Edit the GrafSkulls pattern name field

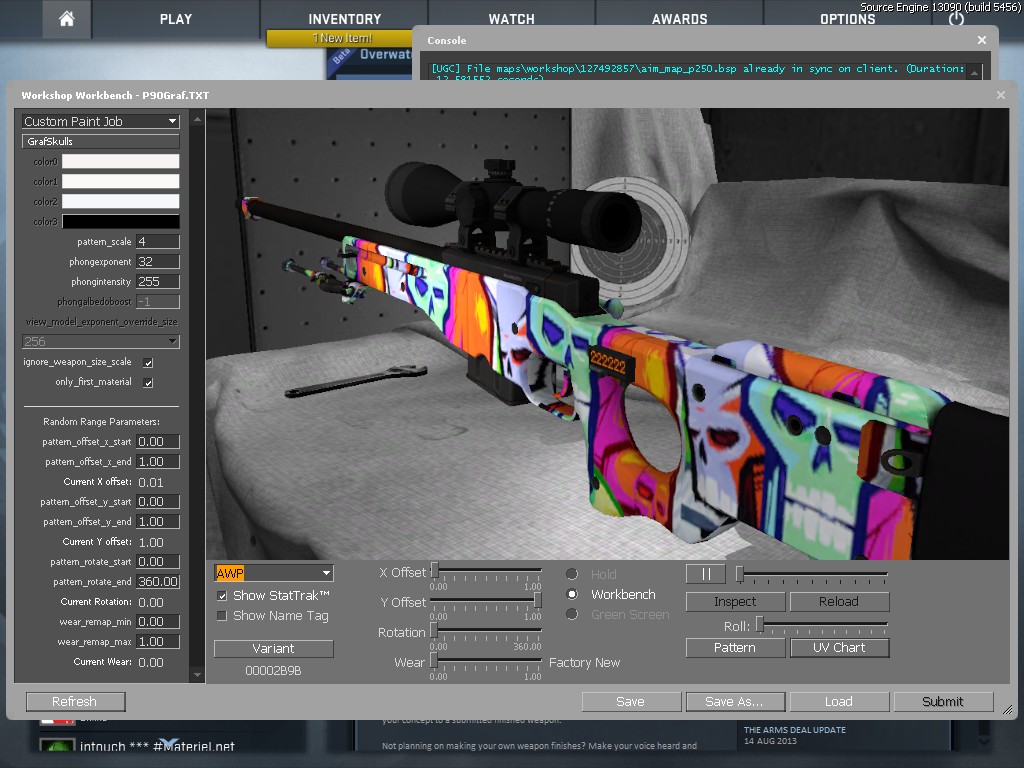pos(101,141)
